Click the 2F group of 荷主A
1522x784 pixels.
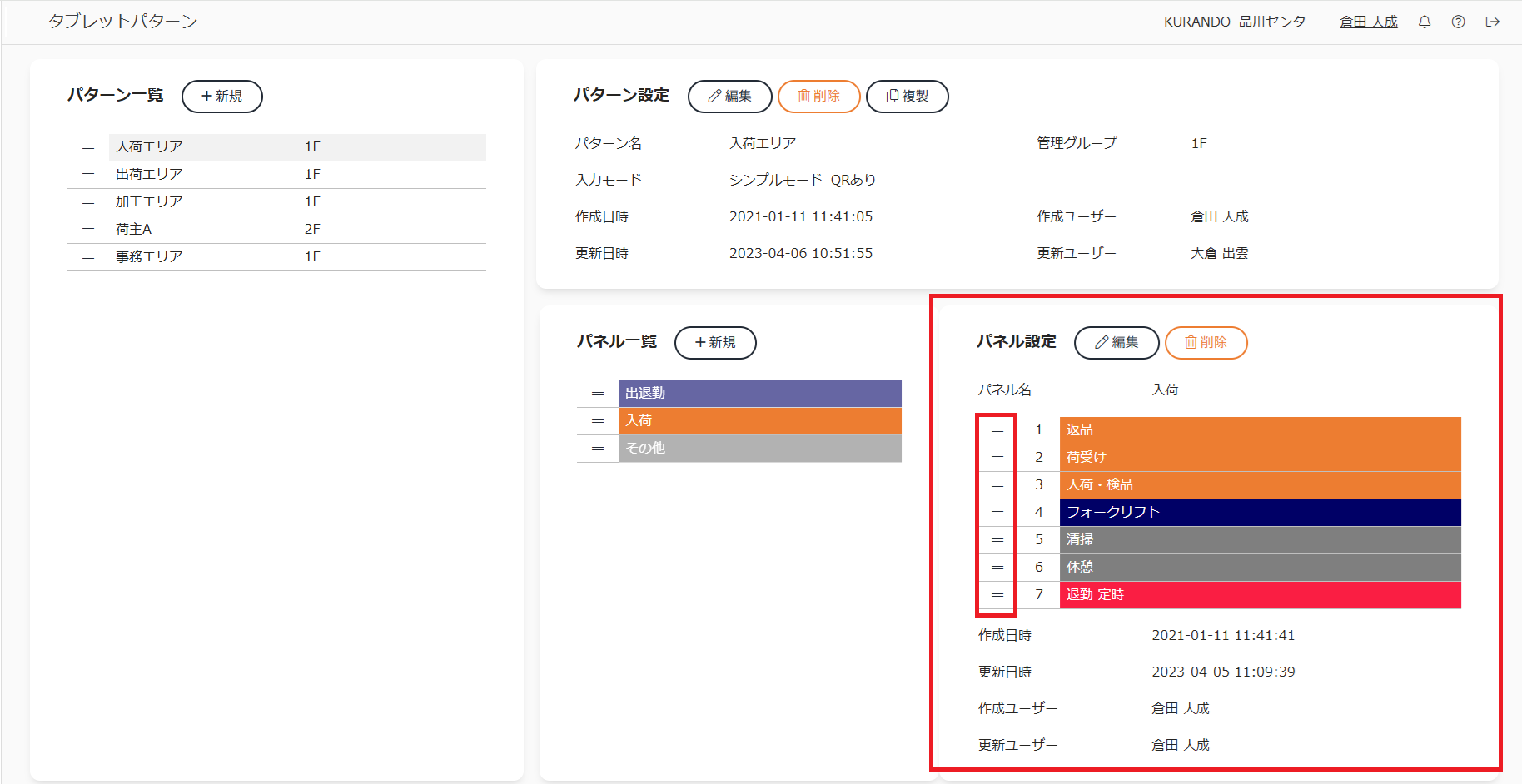click(312, 230)
